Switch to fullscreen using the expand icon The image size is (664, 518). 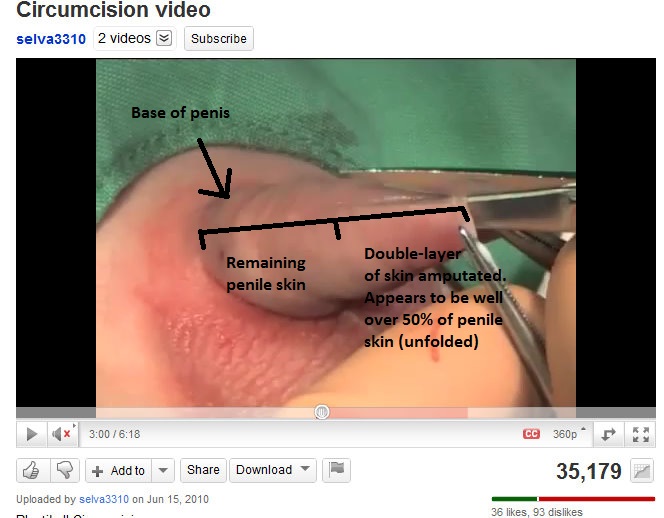tap(641, 434)
